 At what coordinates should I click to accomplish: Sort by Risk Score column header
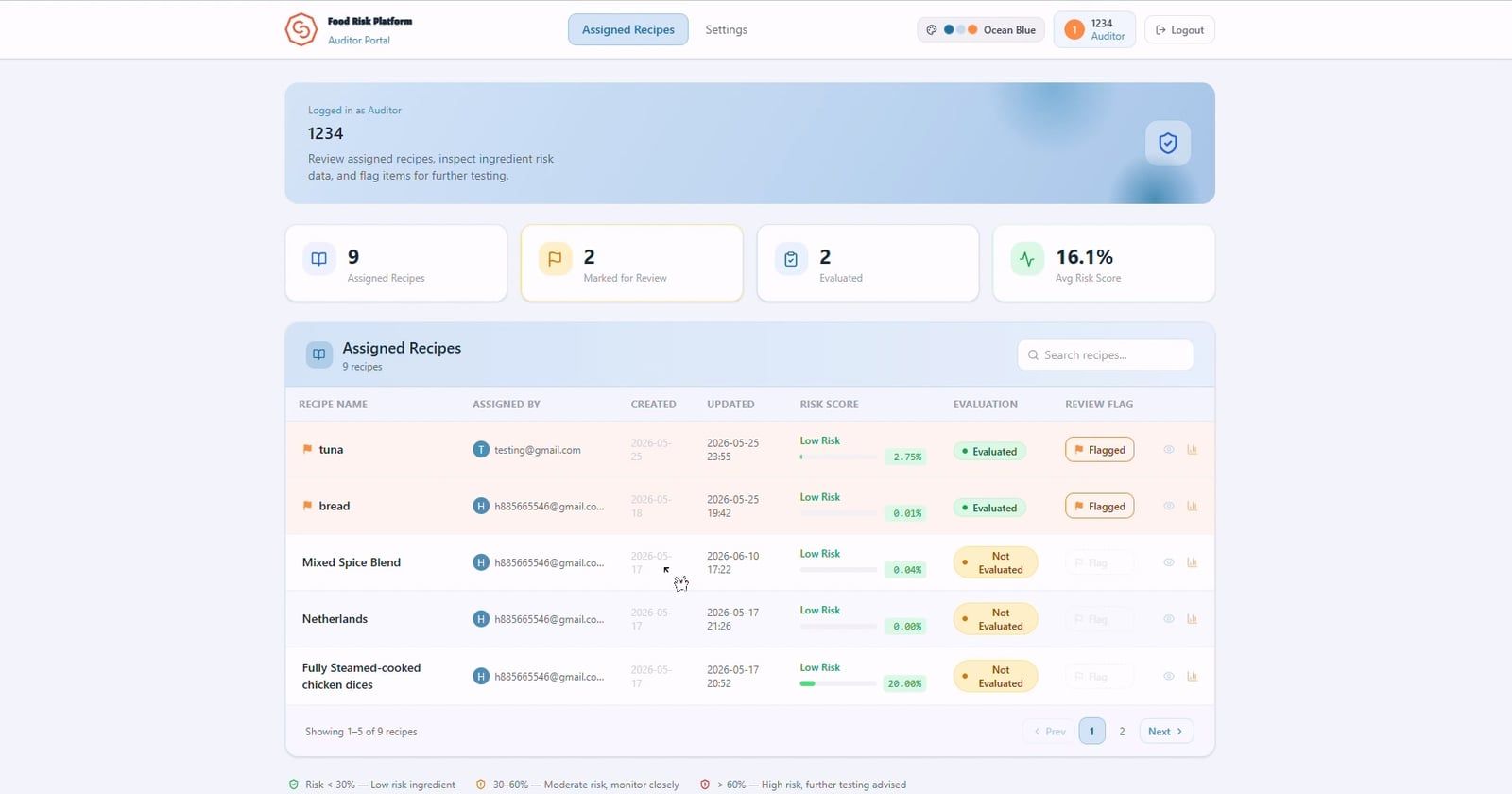click(829, 404)
